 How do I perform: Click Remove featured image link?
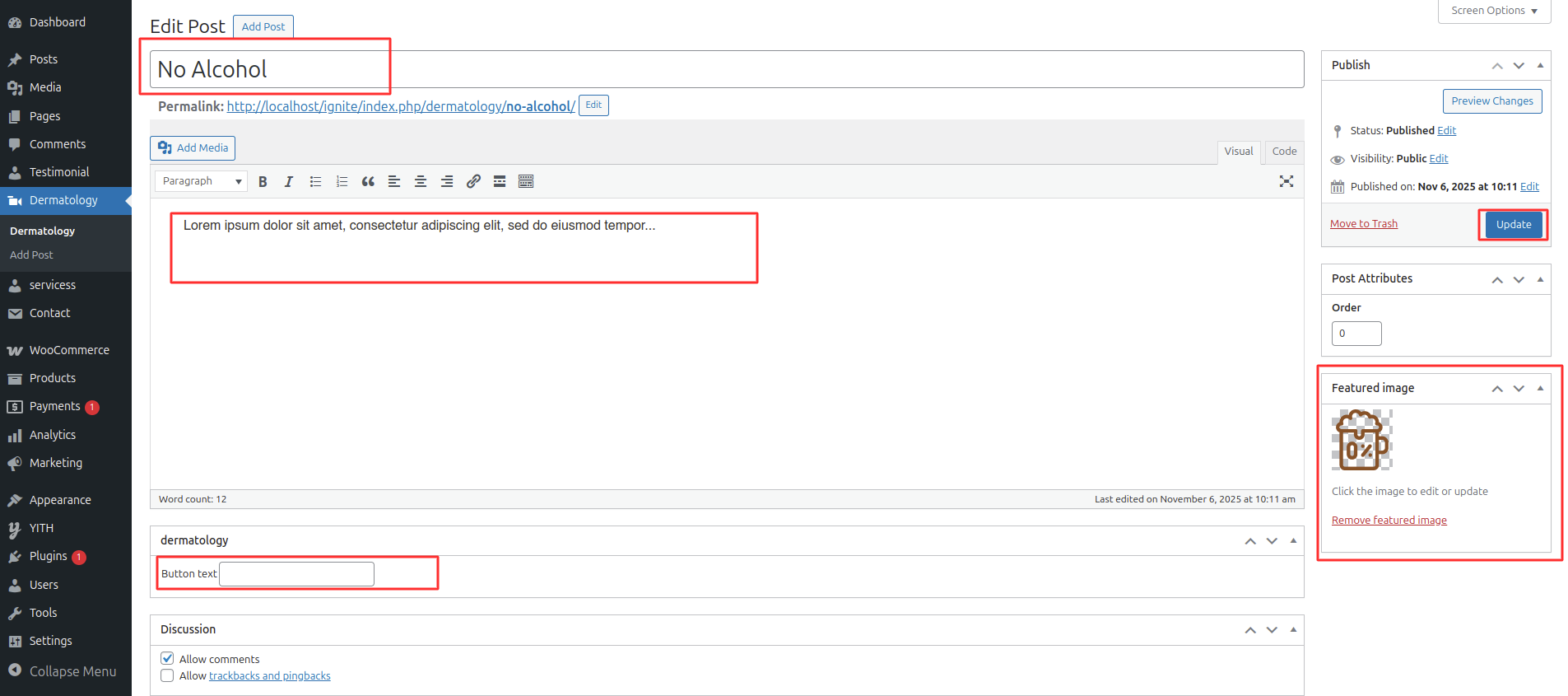[1389, 520]
